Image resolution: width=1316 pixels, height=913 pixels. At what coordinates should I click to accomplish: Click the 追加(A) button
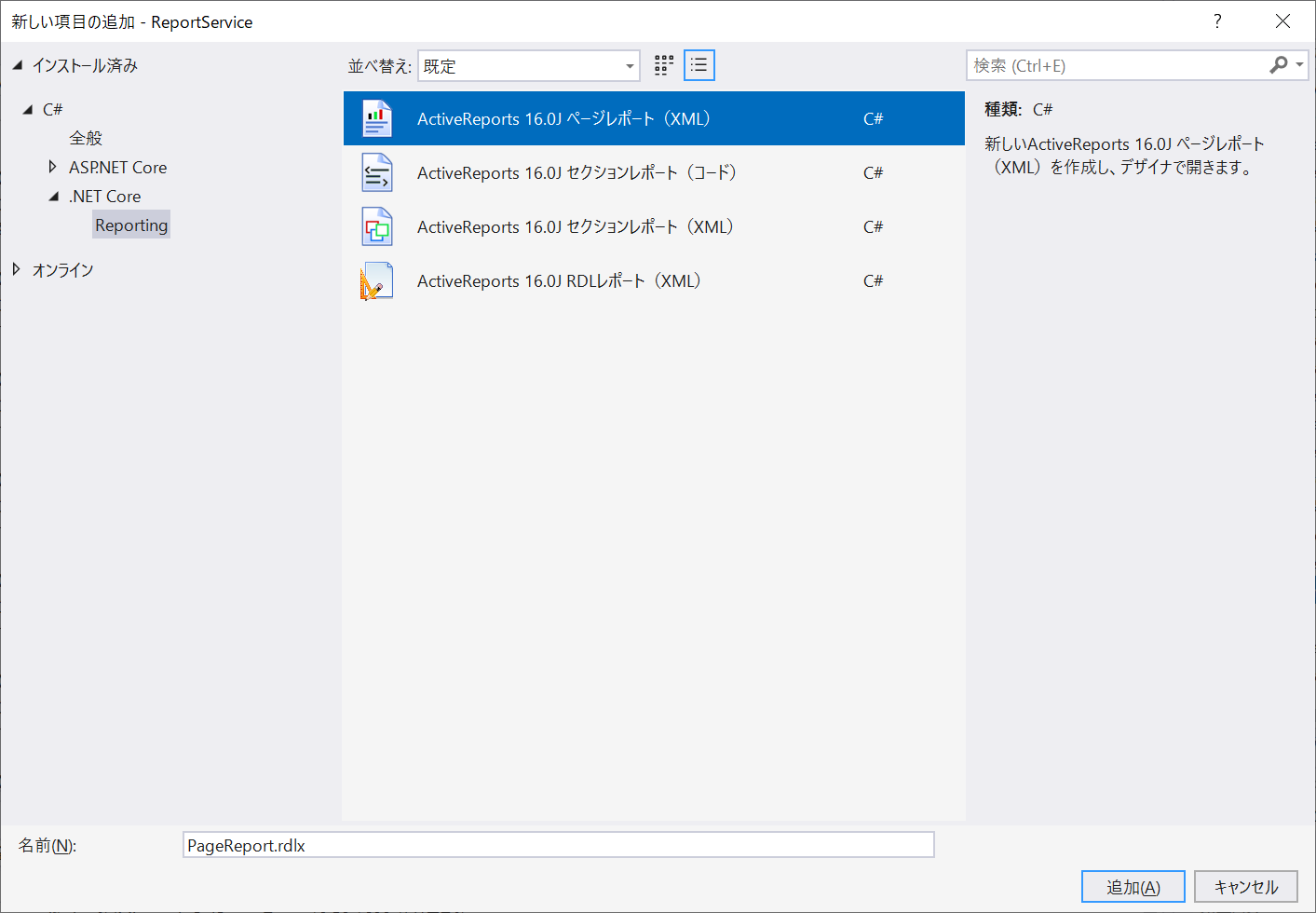1133,887
